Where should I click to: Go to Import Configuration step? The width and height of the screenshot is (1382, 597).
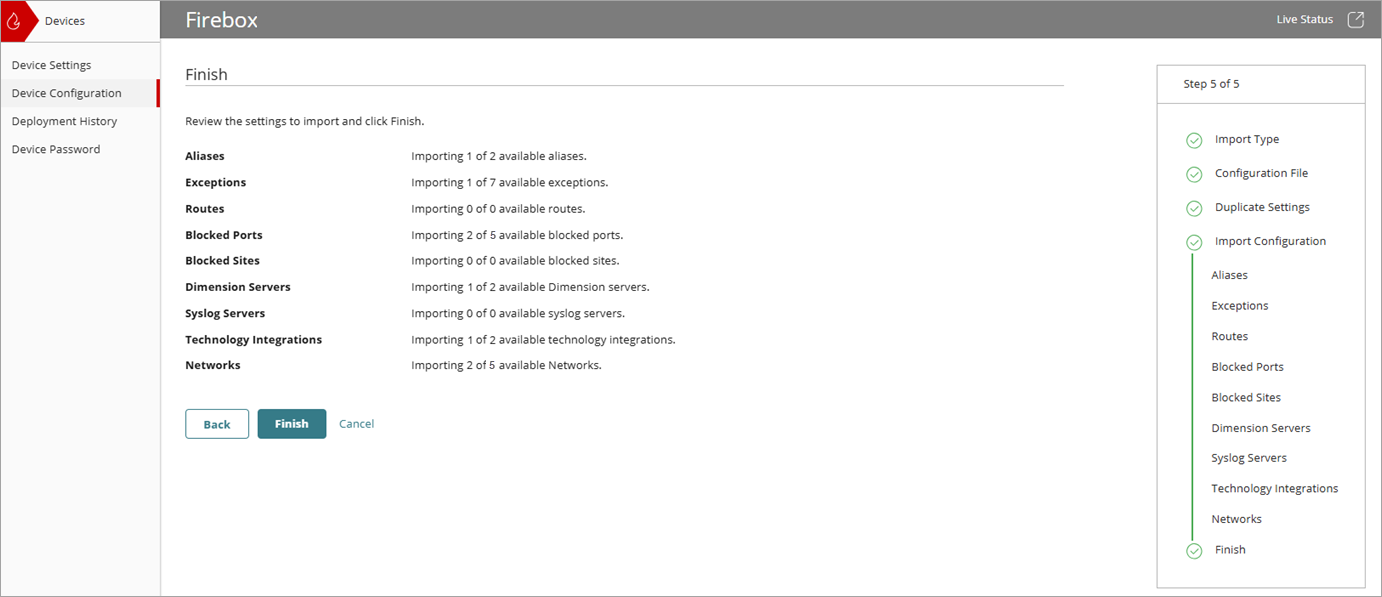(x=1270, y=242)
